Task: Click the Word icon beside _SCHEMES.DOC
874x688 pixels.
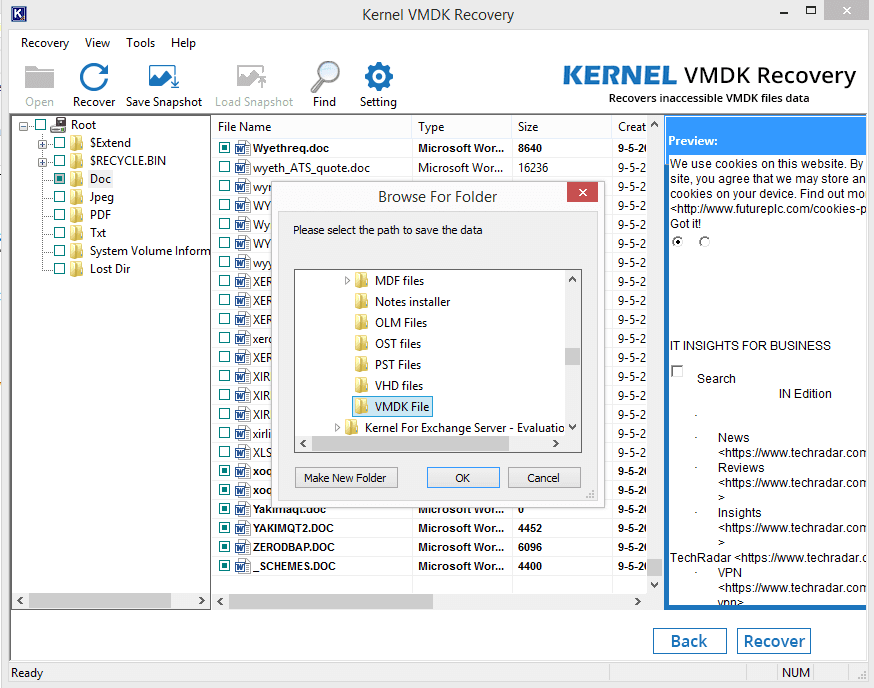Action: [242, 566]
